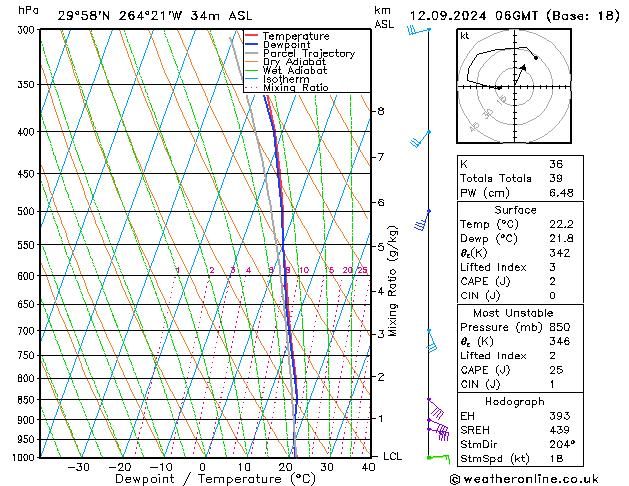Click the 40 temperature axis label
Screen dimensions: 629x486
click(x=368, y=467)
